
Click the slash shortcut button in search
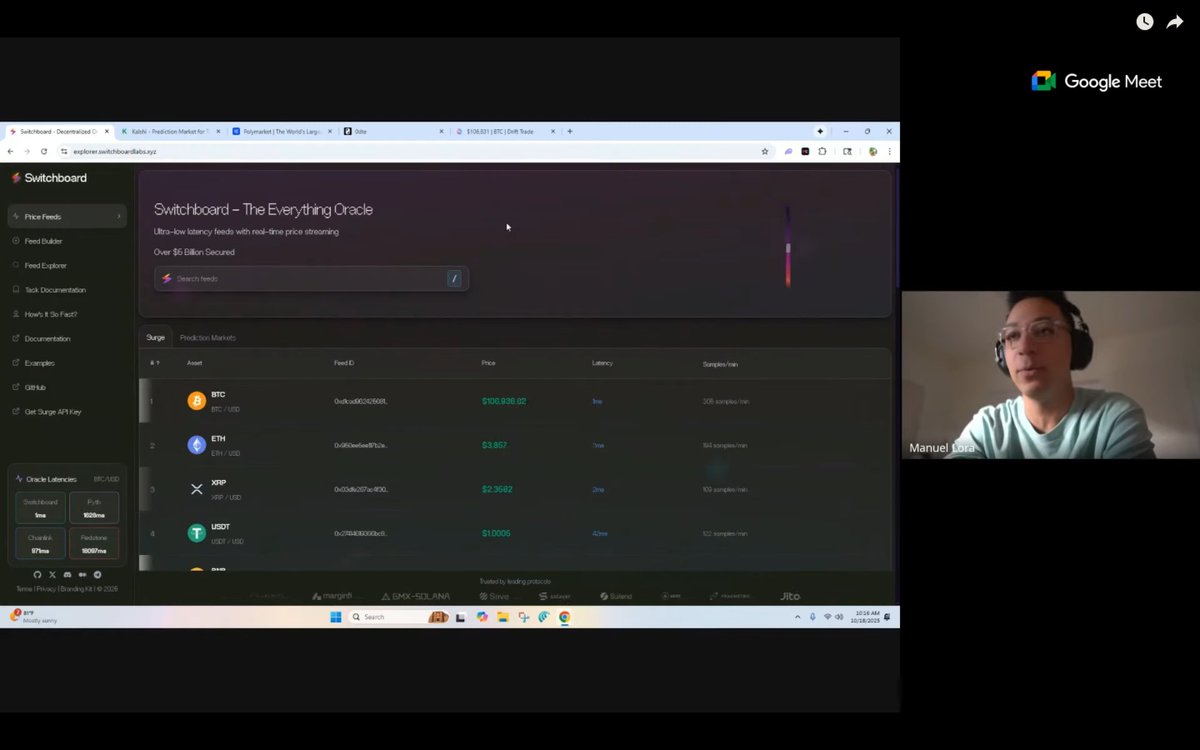(454, 278)
